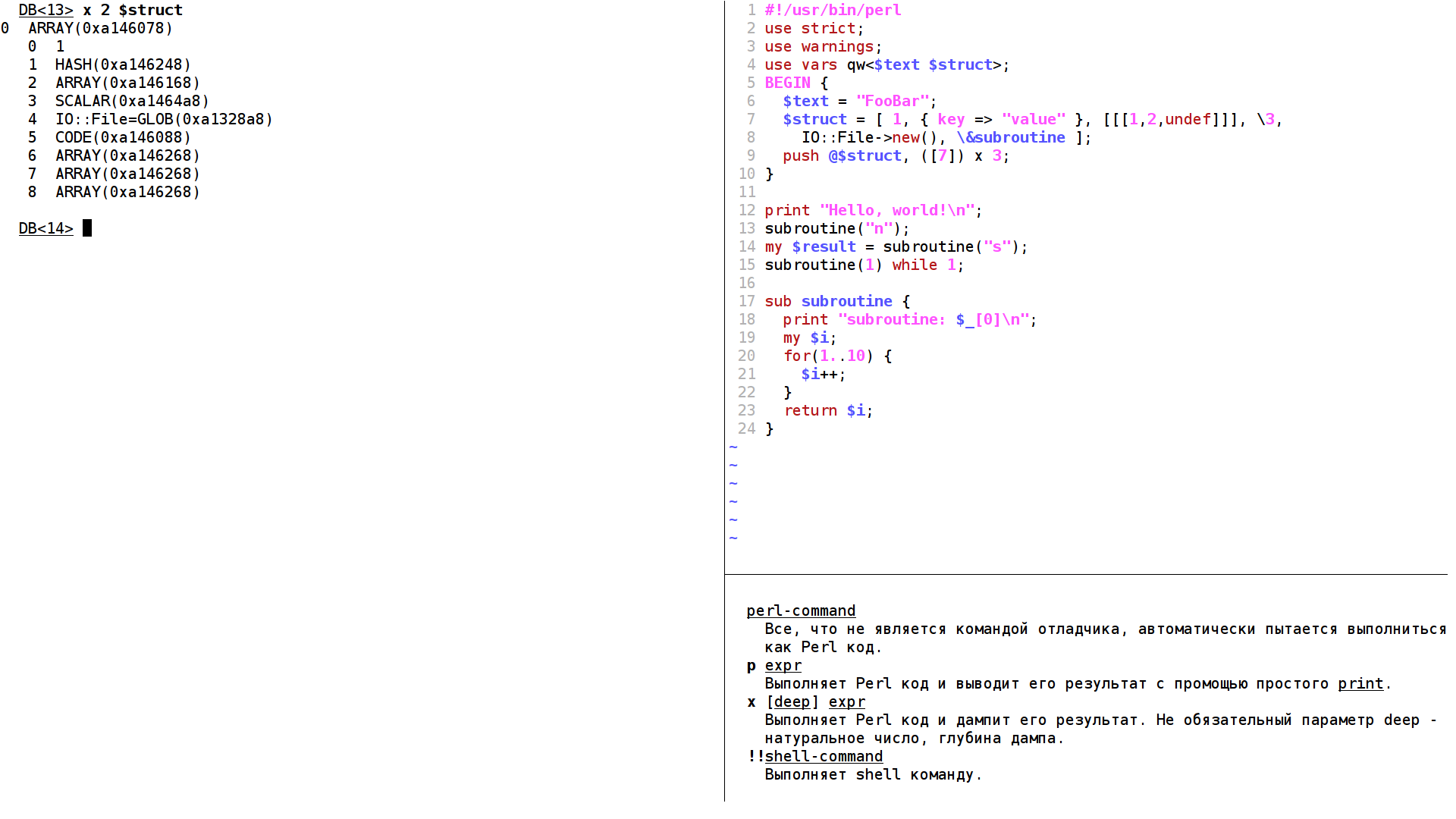Click the DB<13> prompt label
Viewport: 1456px width, 819px height.
pyautogui.click(x=46, y=10)
